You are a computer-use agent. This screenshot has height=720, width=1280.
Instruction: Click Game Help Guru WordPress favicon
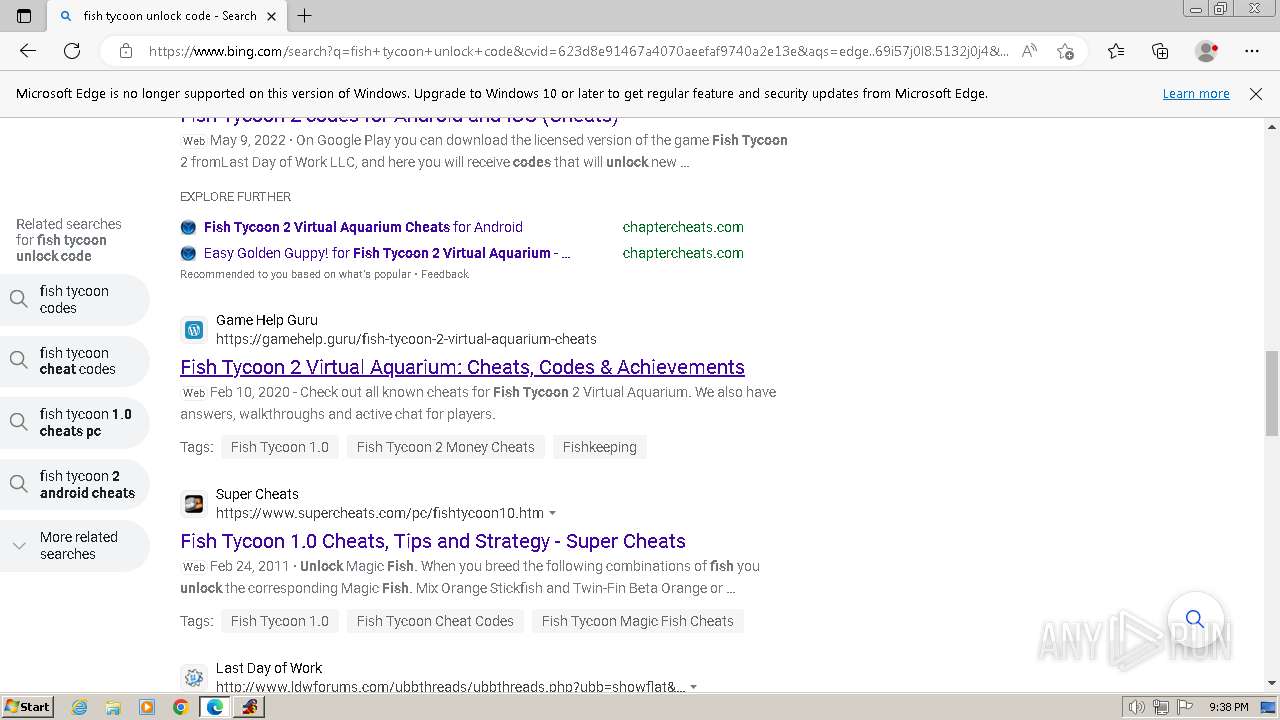194,329
